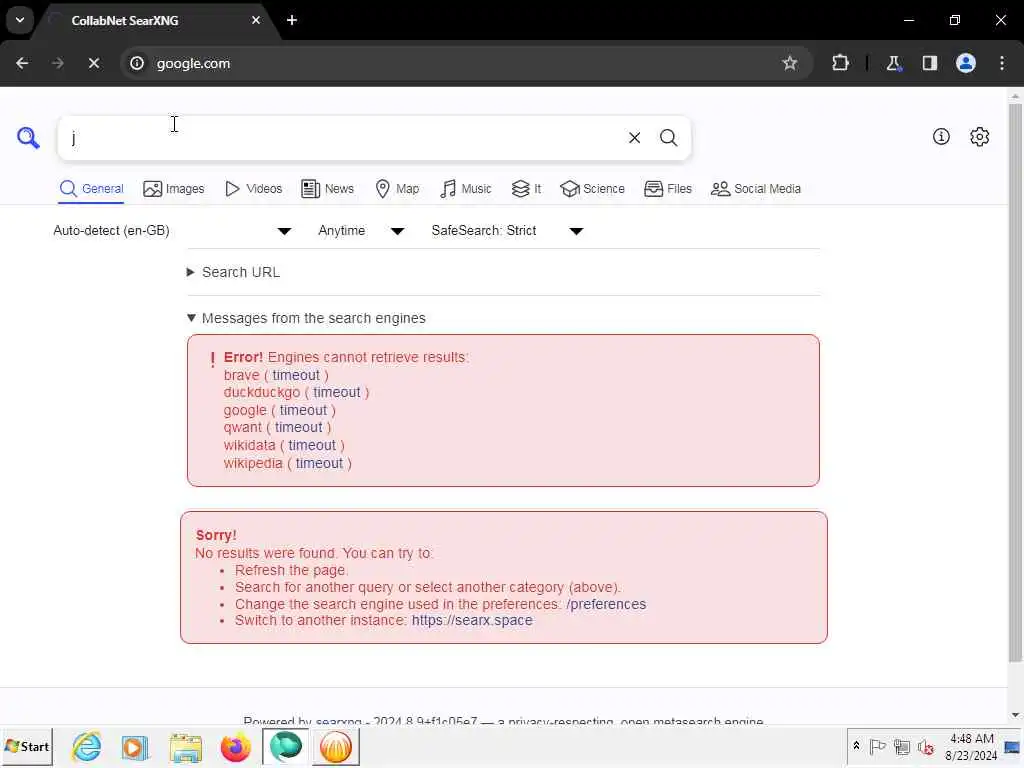Open the https://searx.space link
This screenshot has height=768, width=1024.
(472, 620)
